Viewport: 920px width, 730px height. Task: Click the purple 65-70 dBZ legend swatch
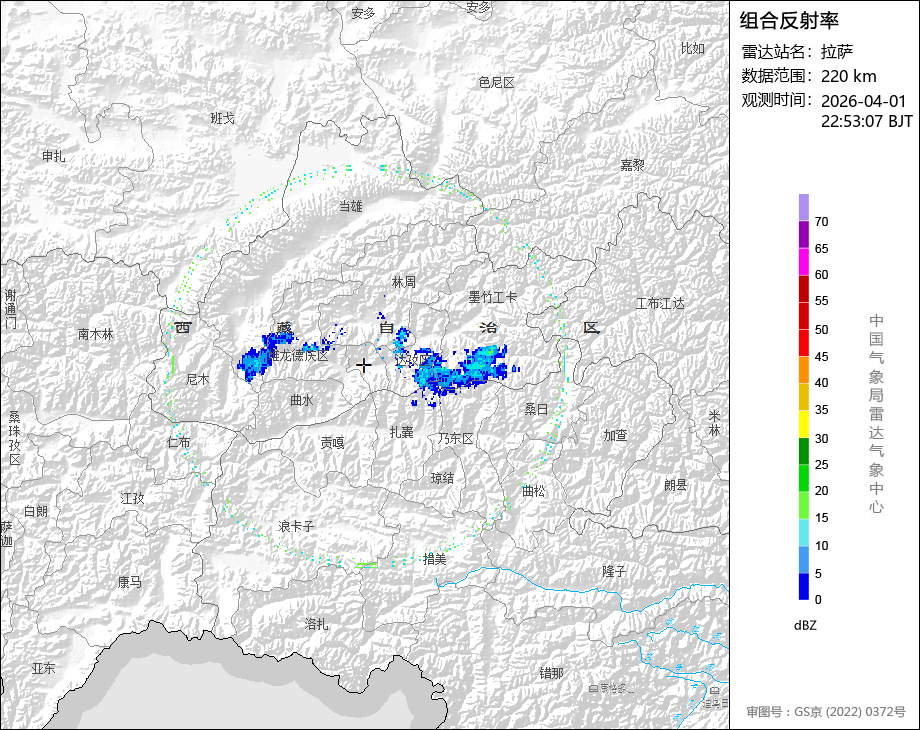pos(804,235)
